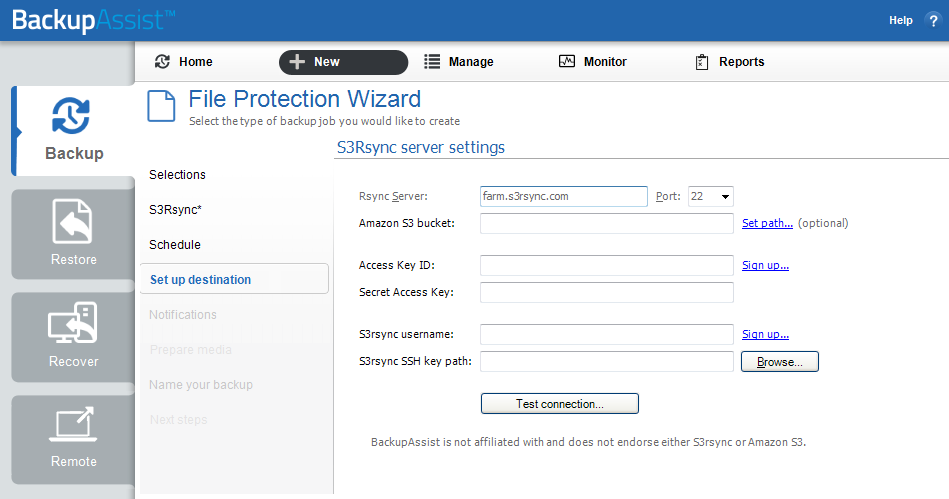
Task: Select the Notifications wizard step
Action: tap(183, 315)
